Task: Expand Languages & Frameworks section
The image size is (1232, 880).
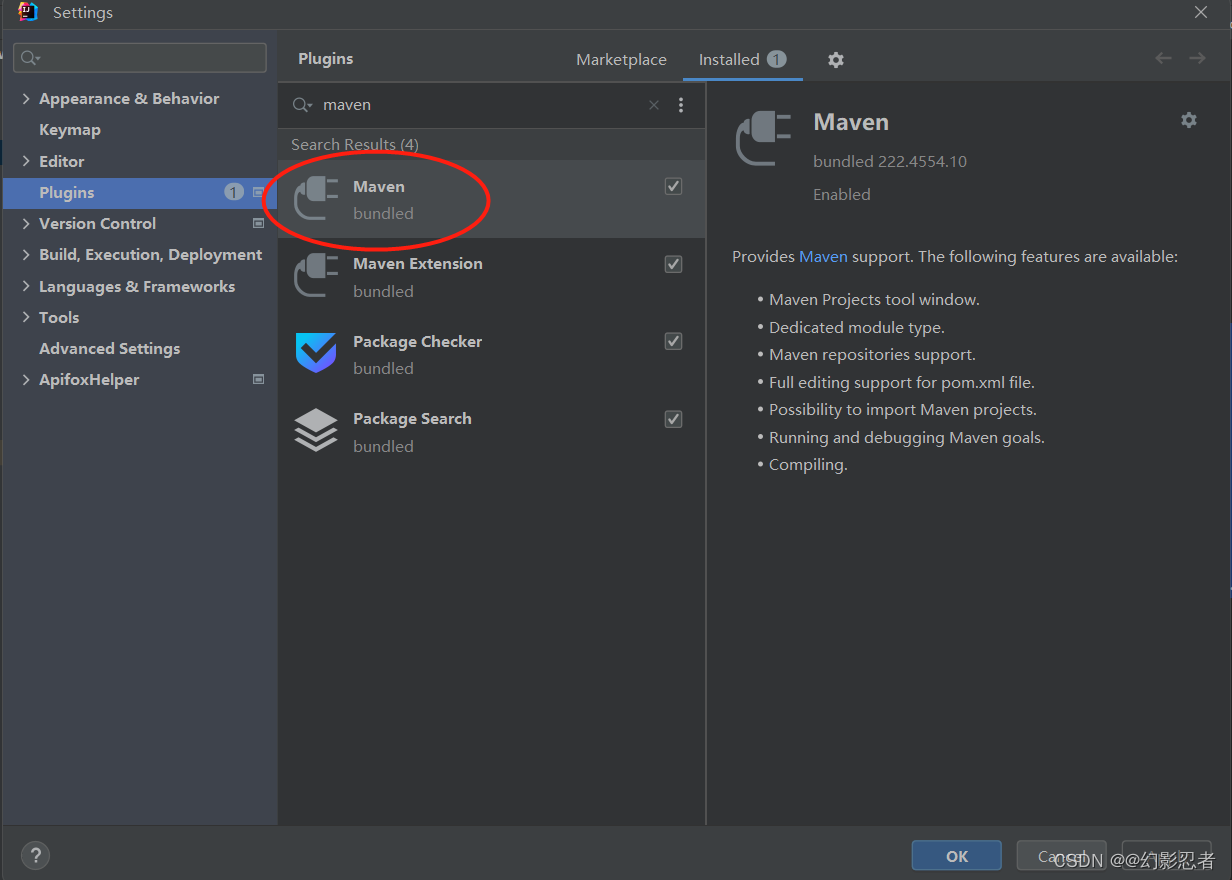Action: tap(26, 286)
